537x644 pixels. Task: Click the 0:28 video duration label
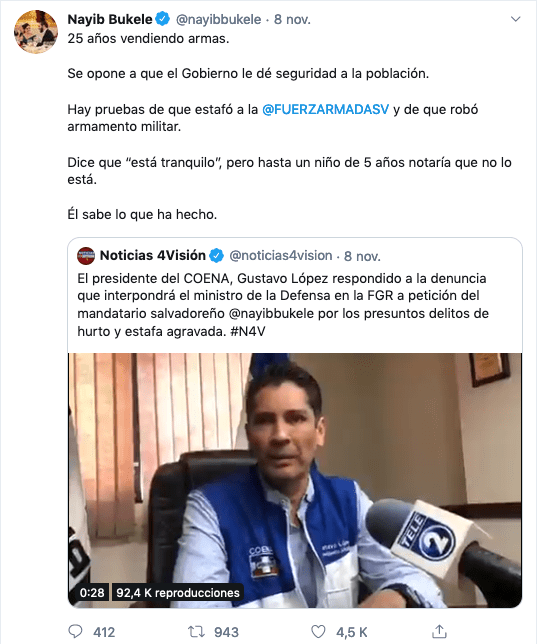tap(92, 593)
